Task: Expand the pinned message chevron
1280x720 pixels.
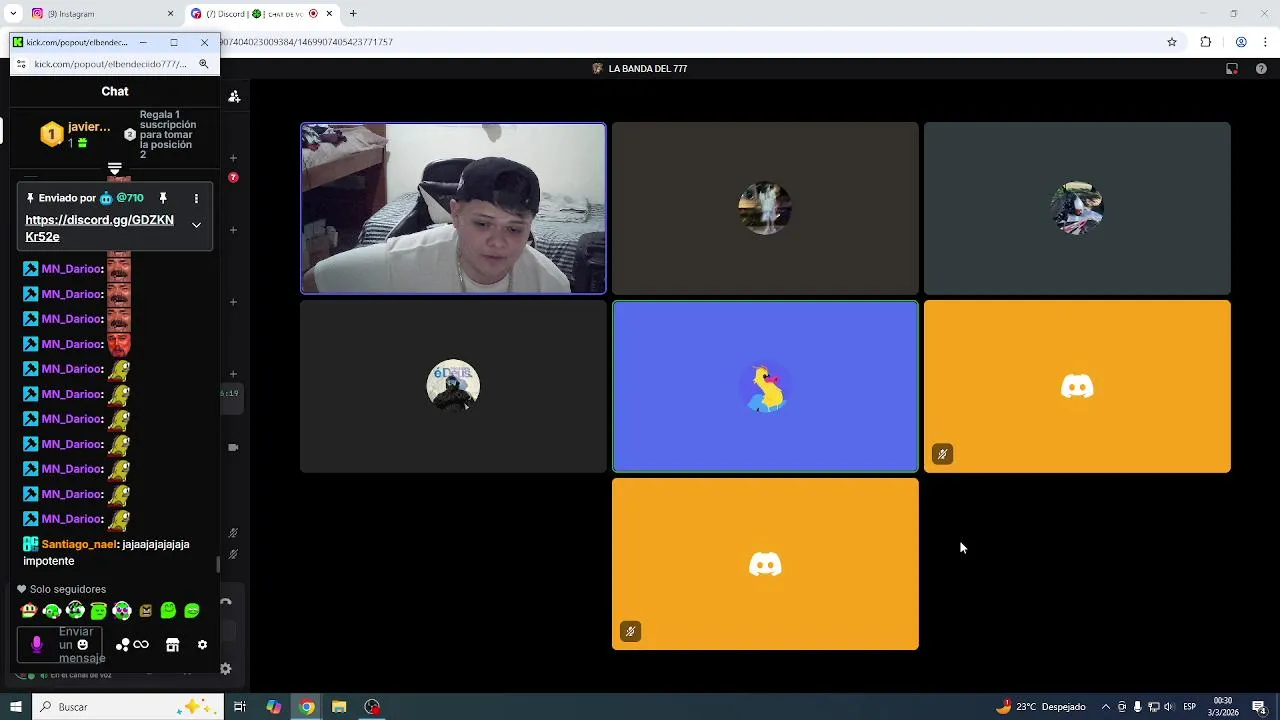Action: (196, 225)
